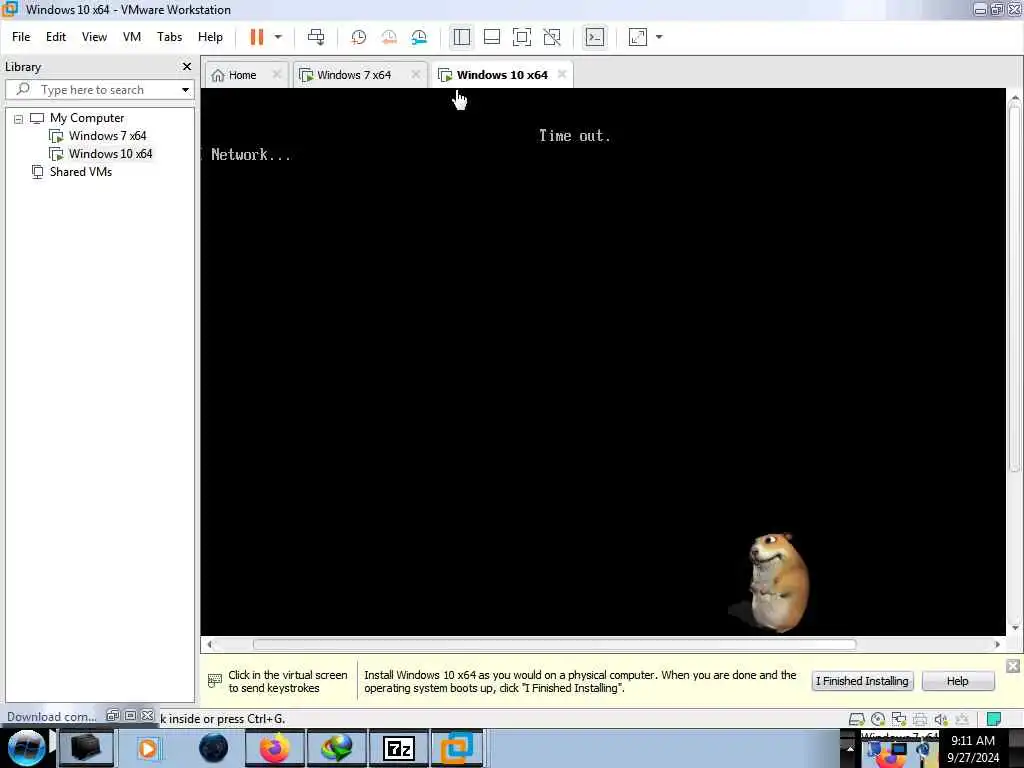The height and width of the screenshot is (768, 1024).
Task: Open 7-Zip from the taskbar
Action: click(398, 748)
